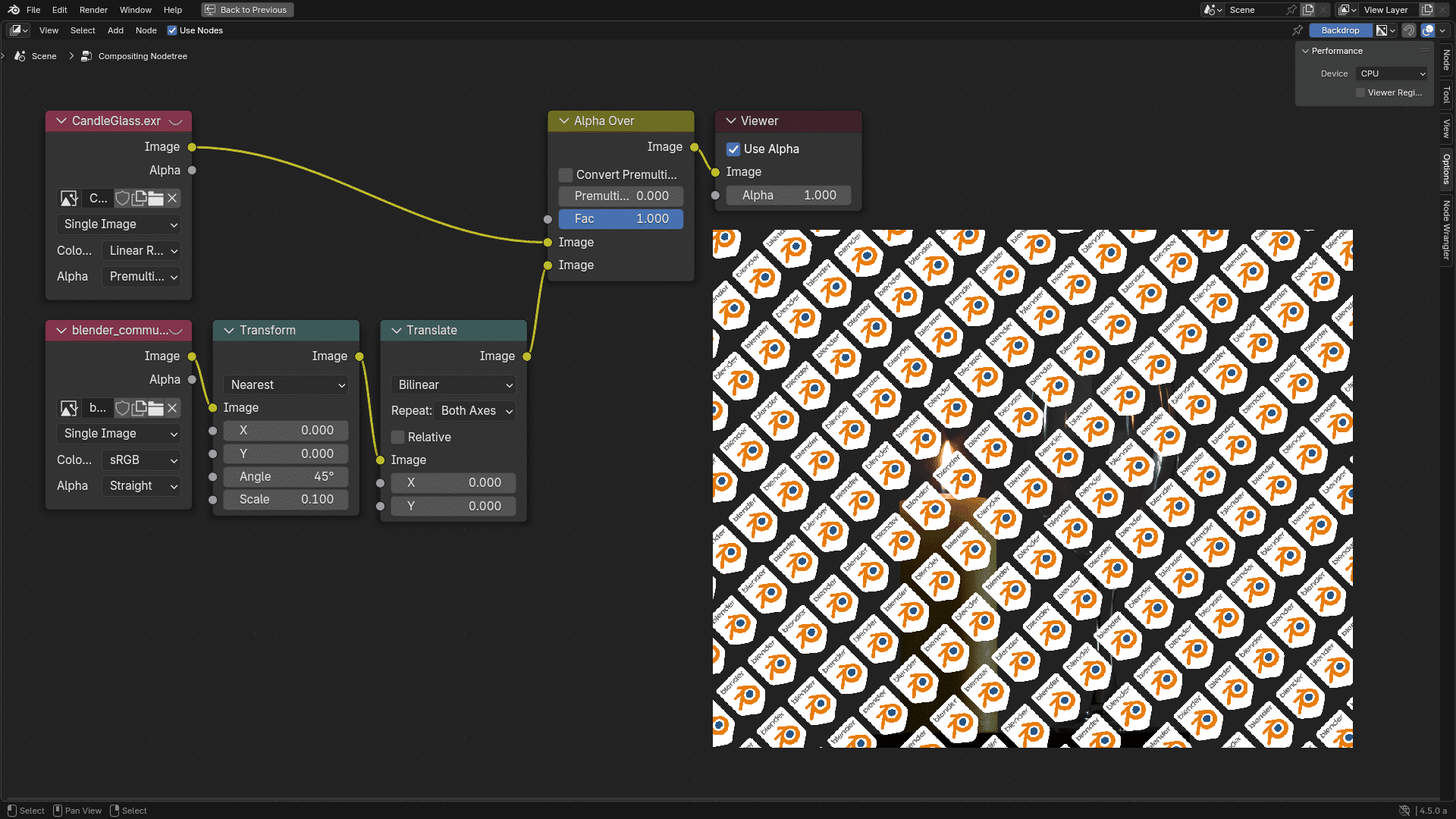Toggle fake user shield on CandleGlass image
The height and width of the screenshot is (819, 1456).
click(122, 198)
